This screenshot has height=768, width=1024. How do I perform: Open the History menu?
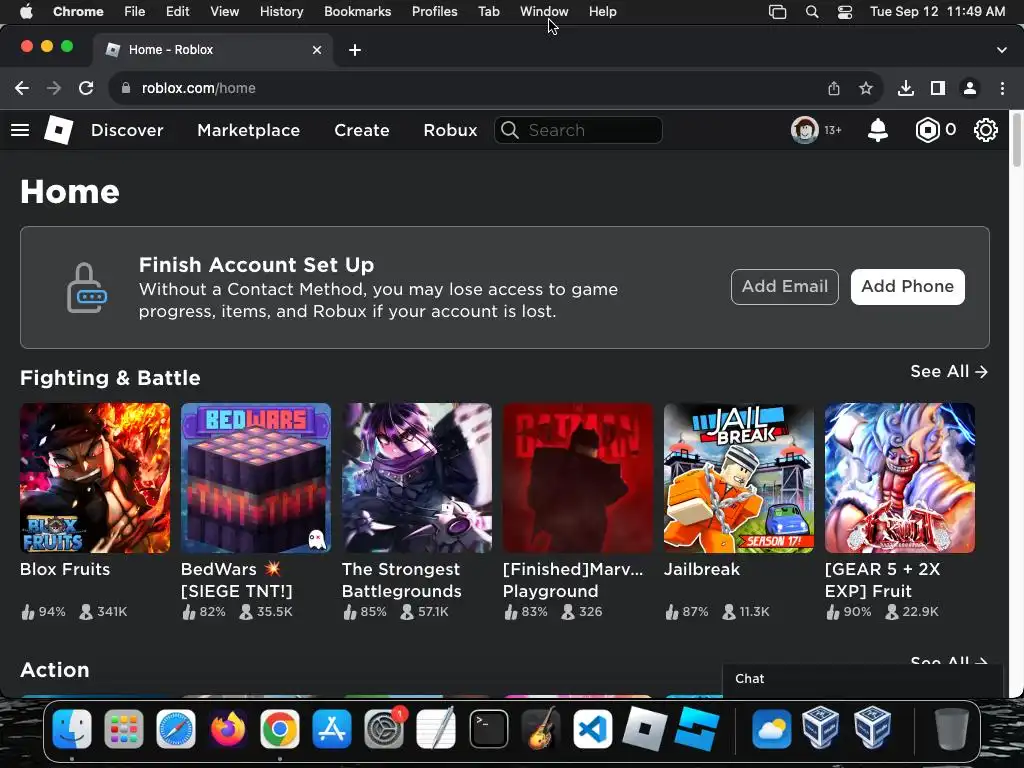[x=281, y=12]
